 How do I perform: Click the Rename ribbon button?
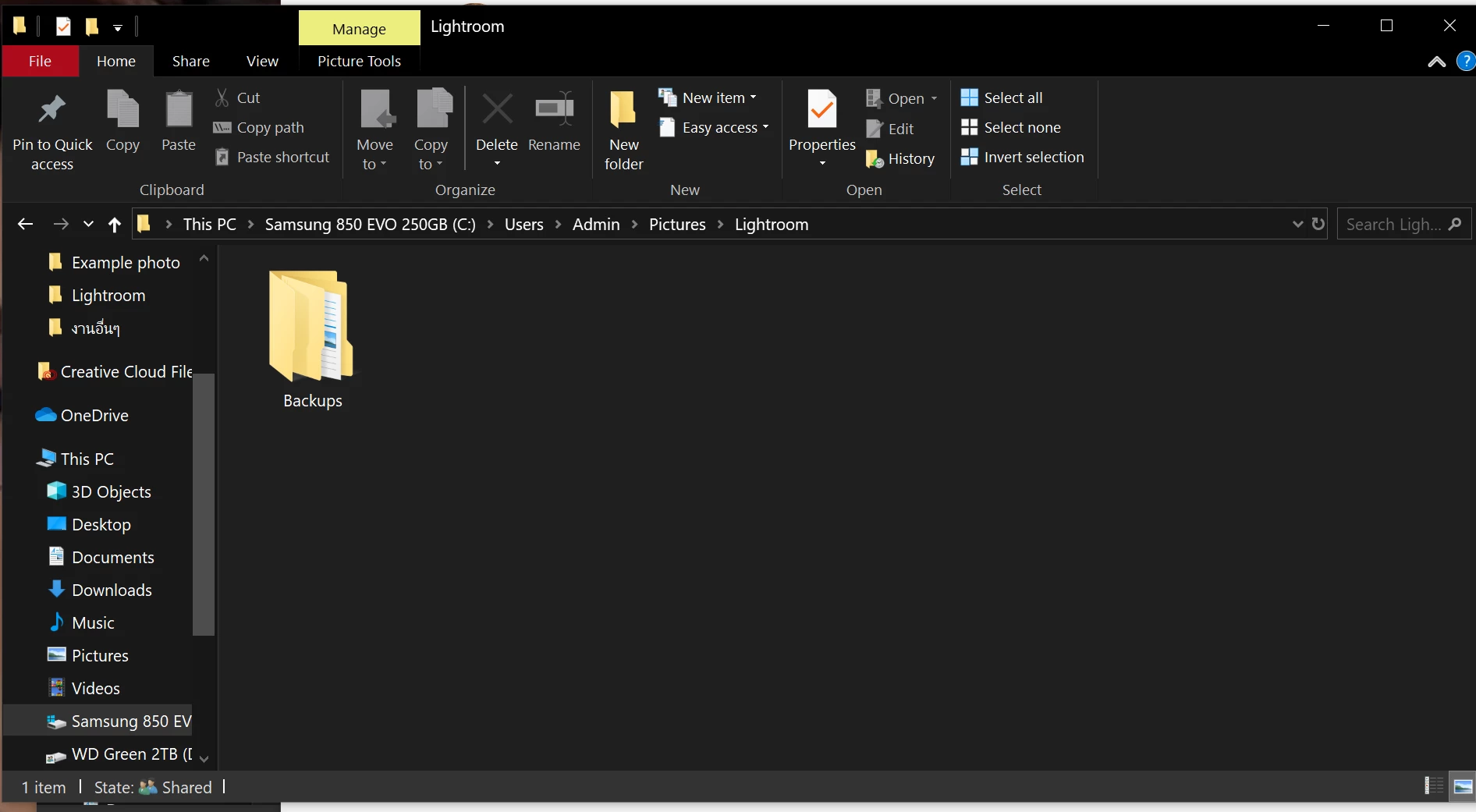click(554, 121)
